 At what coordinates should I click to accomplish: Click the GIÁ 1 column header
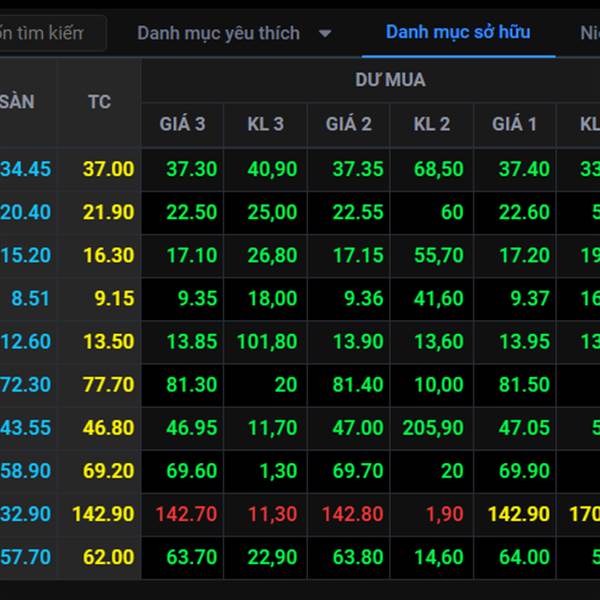pos(514,124)
